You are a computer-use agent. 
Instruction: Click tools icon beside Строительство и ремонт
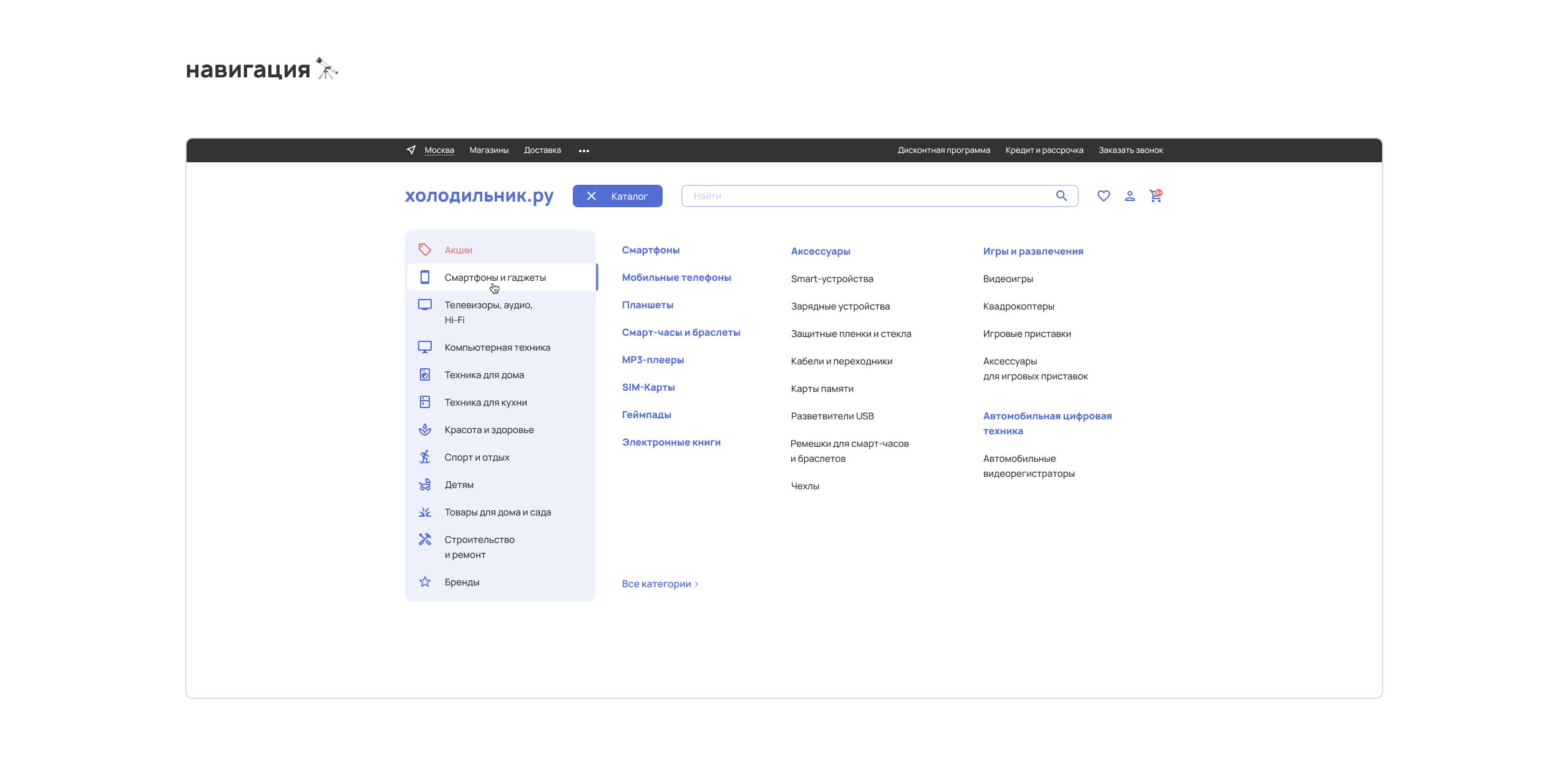tap(425, 539)
